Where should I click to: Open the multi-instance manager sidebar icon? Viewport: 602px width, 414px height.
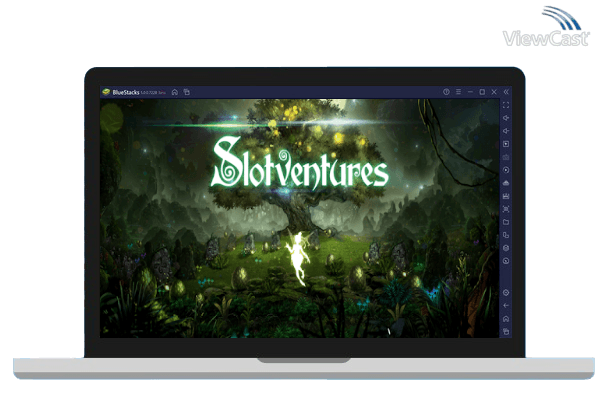[506, 235]
